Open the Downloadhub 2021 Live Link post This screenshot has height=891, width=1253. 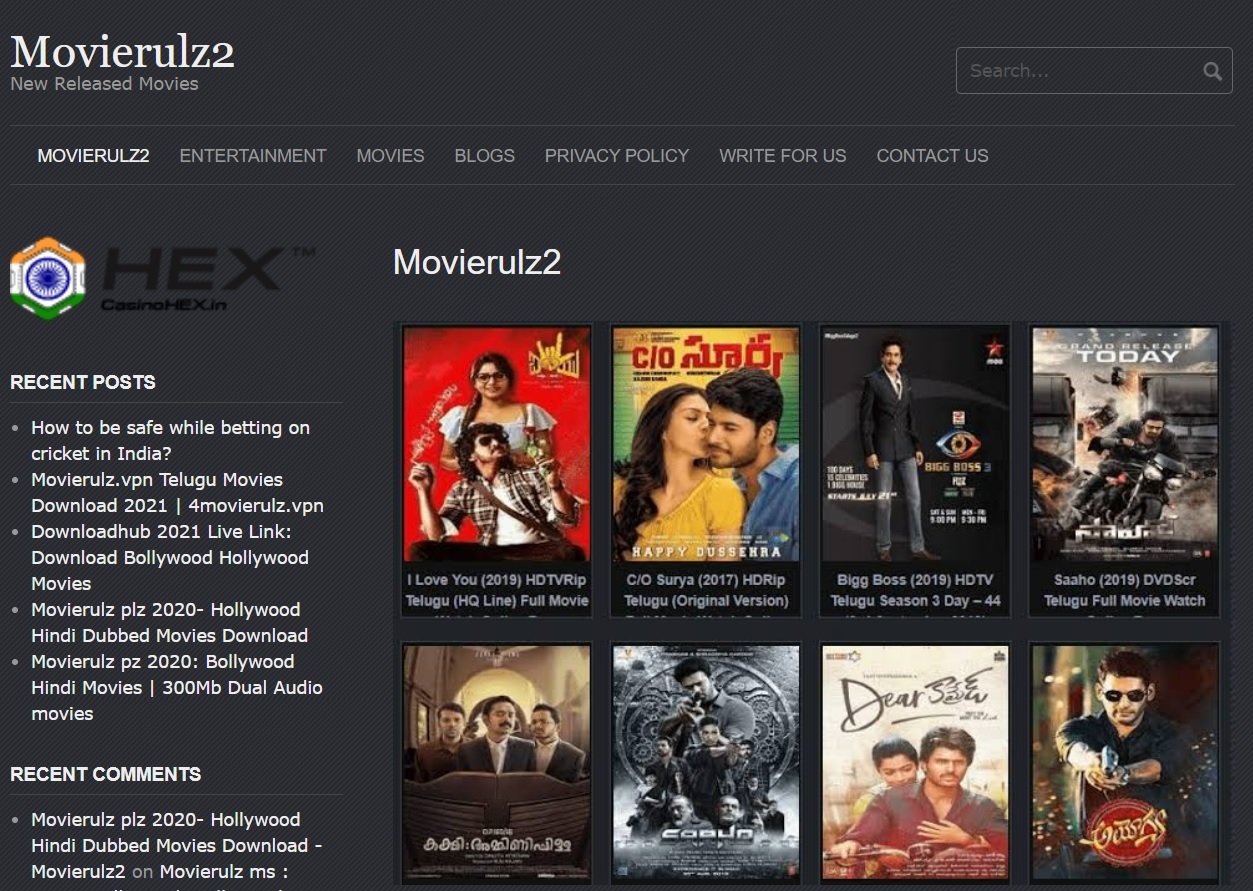[x=170, y=557]
